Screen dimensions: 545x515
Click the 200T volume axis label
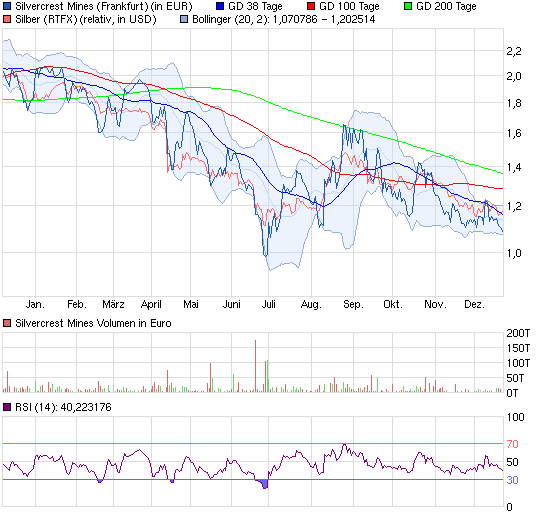click(x=518, y=333)
